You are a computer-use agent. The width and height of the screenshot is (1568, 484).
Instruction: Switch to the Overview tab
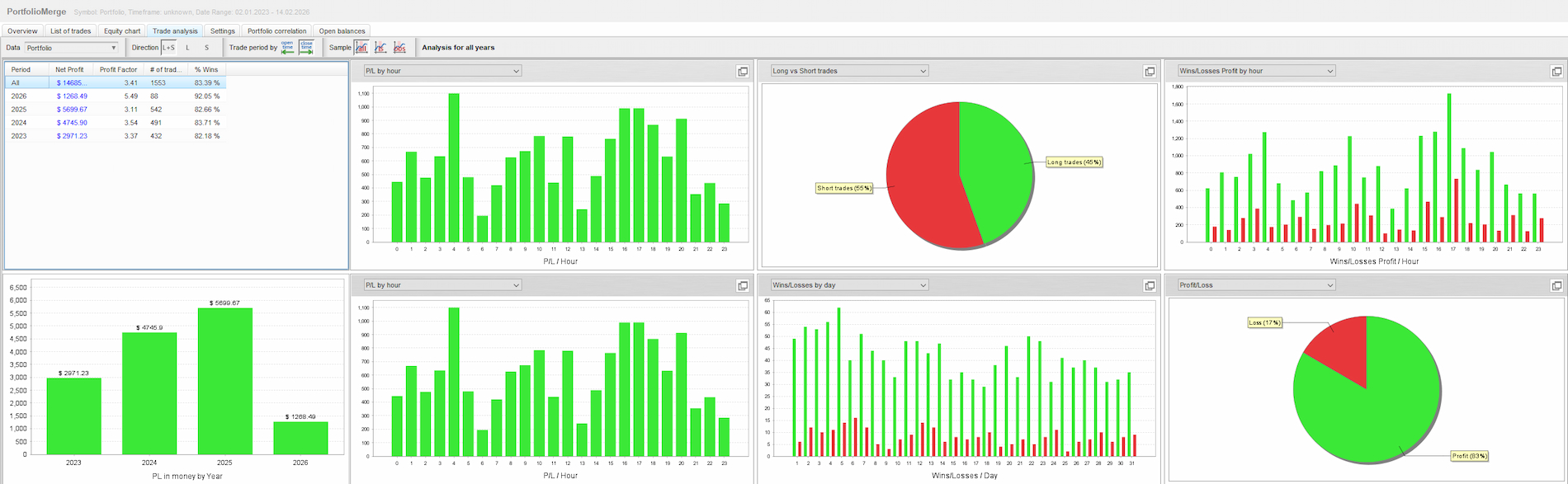22,31
